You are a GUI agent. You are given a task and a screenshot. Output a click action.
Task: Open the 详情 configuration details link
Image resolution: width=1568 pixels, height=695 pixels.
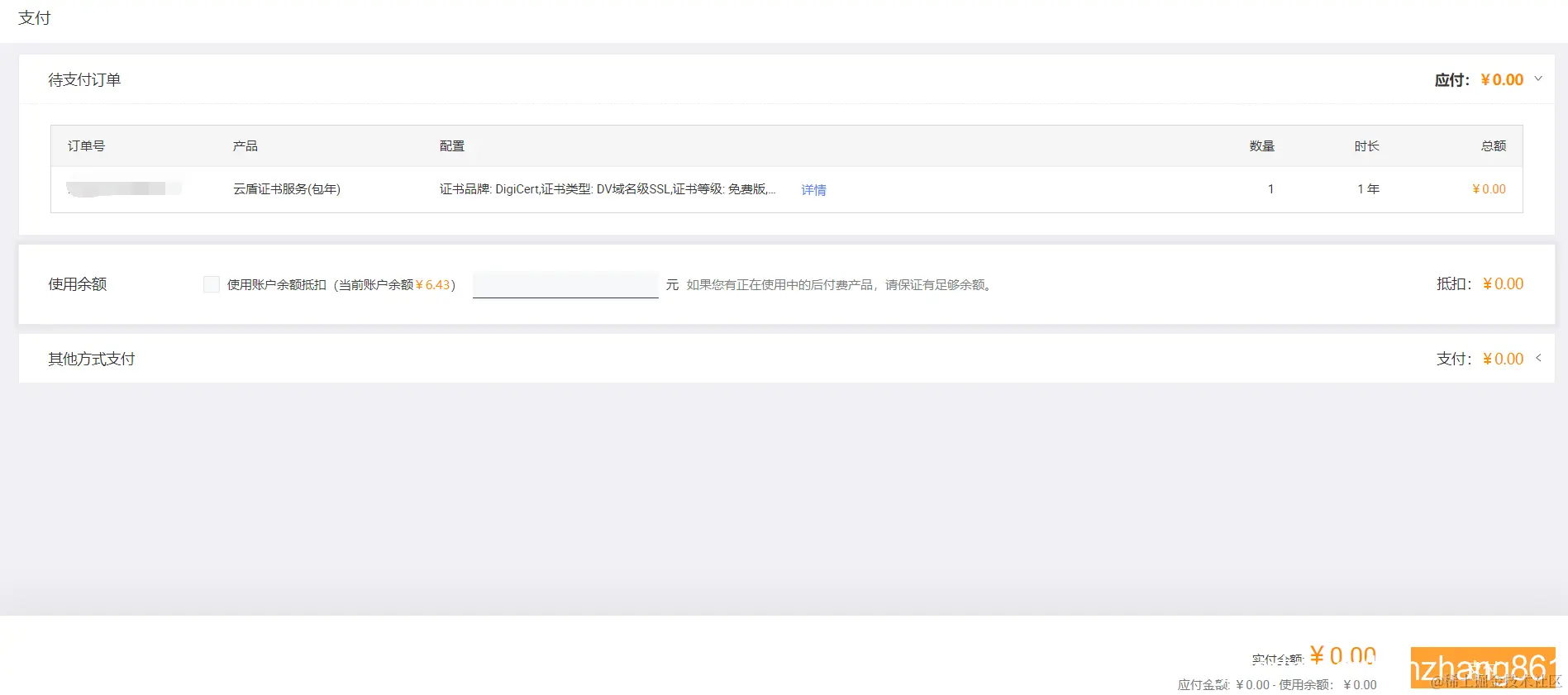[x=813, y=189]
